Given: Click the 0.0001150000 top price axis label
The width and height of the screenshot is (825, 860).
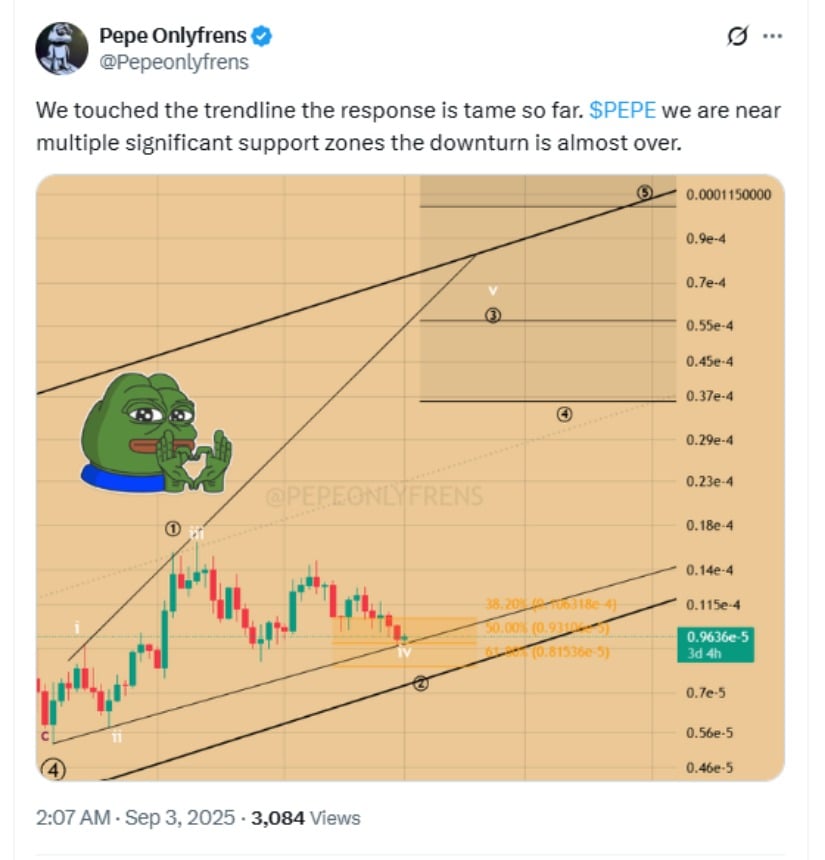Looking at the screenshot, I should coord(728,195).
